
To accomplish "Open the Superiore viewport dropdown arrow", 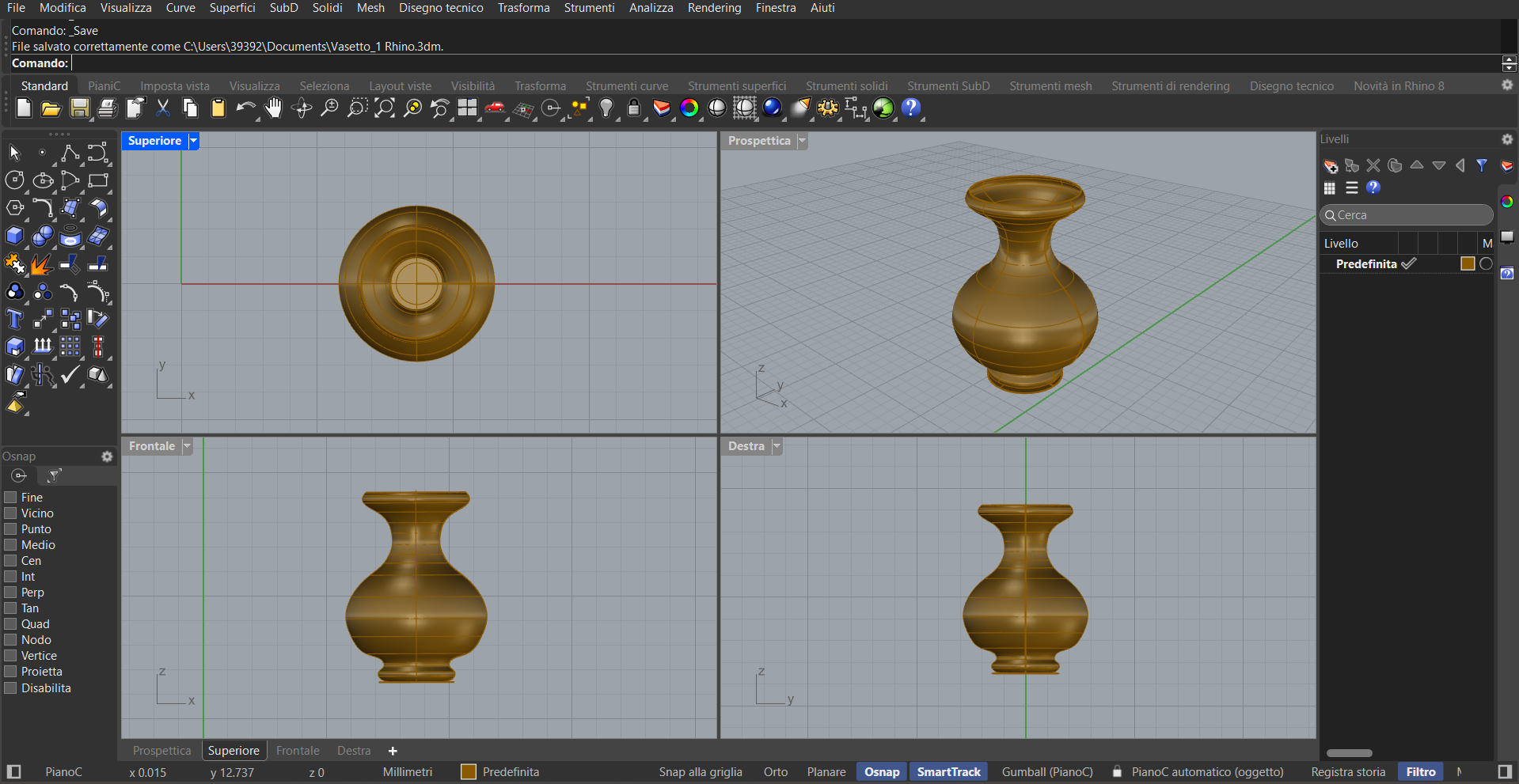I will tap(194, 141).
